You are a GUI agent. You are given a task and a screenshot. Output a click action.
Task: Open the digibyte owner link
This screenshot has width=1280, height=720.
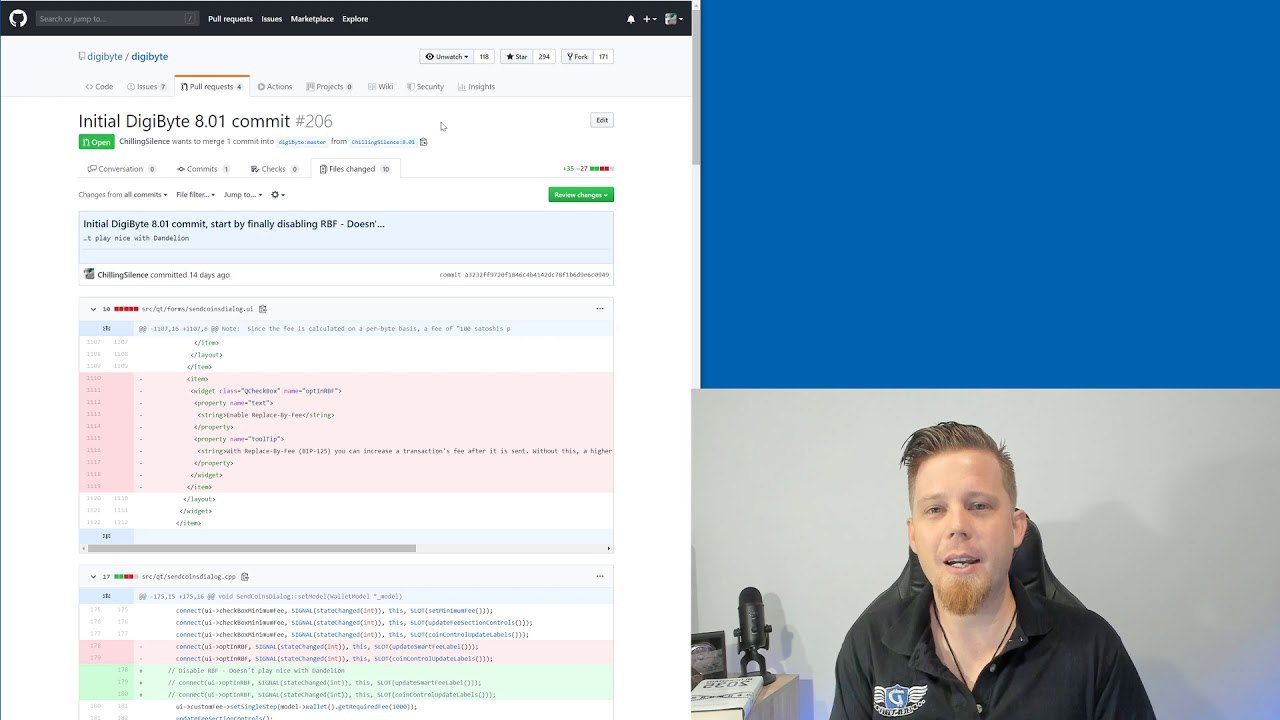(104, 57)
